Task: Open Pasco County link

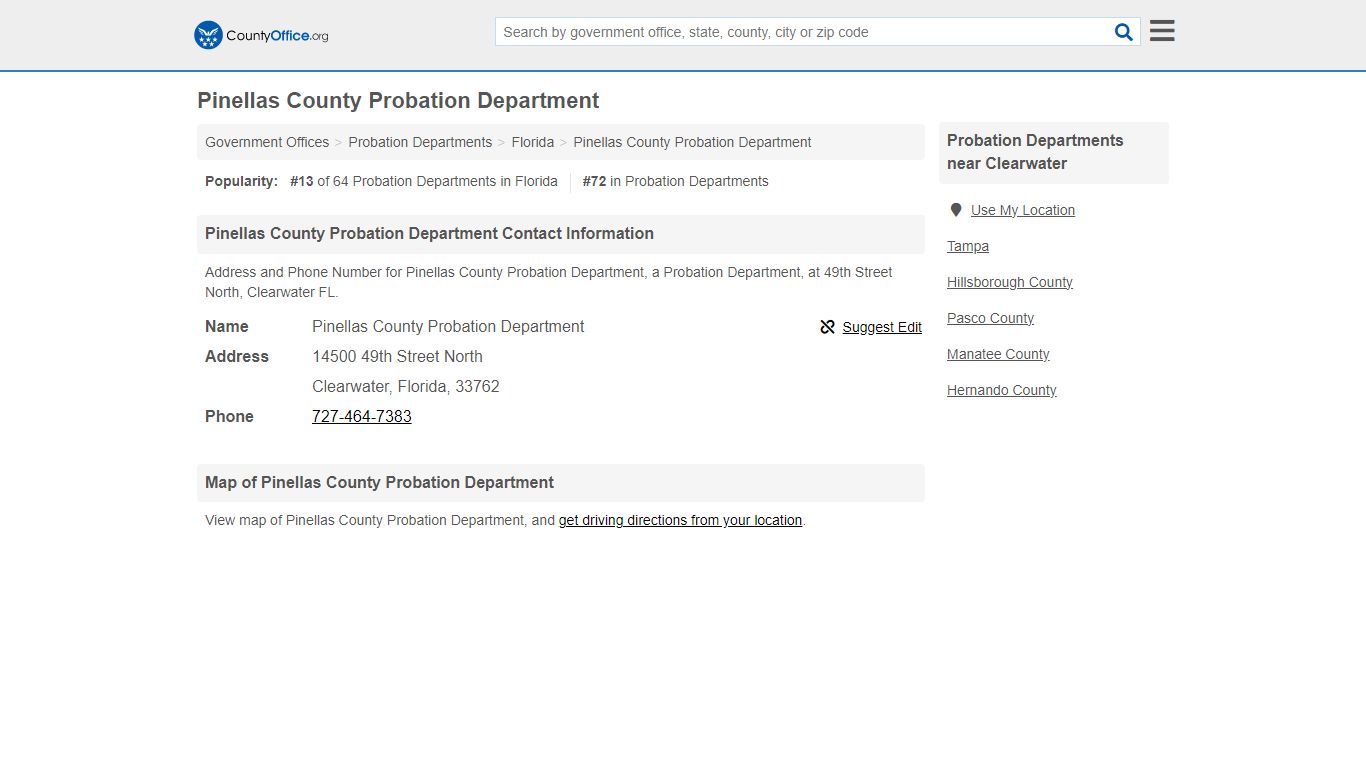Action: coord(991,318)
